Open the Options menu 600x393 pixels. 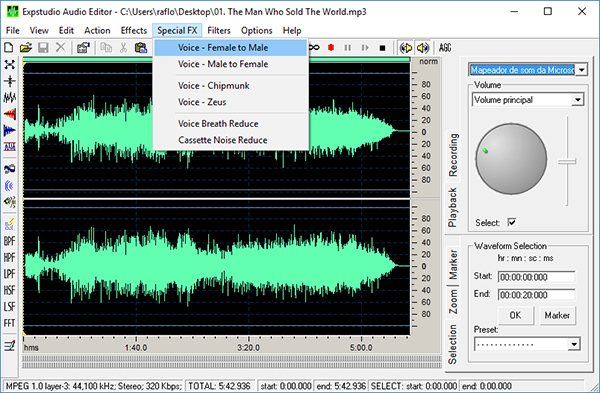tap(256, 31)
